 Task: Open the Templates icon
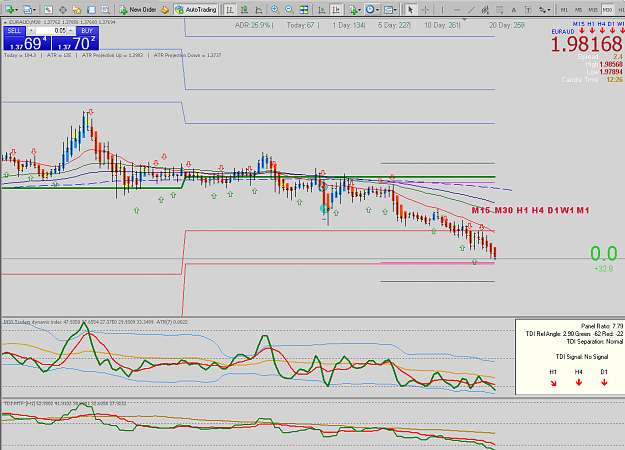tap(388, 10)
